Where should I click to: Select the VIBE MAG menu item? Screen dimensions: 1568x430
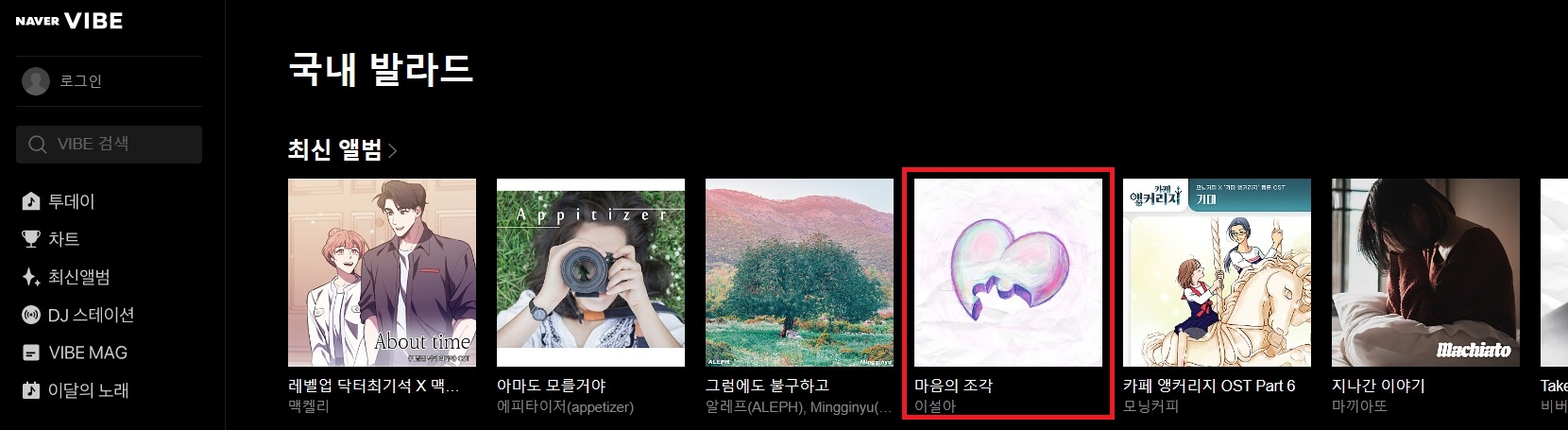(88, 353)
